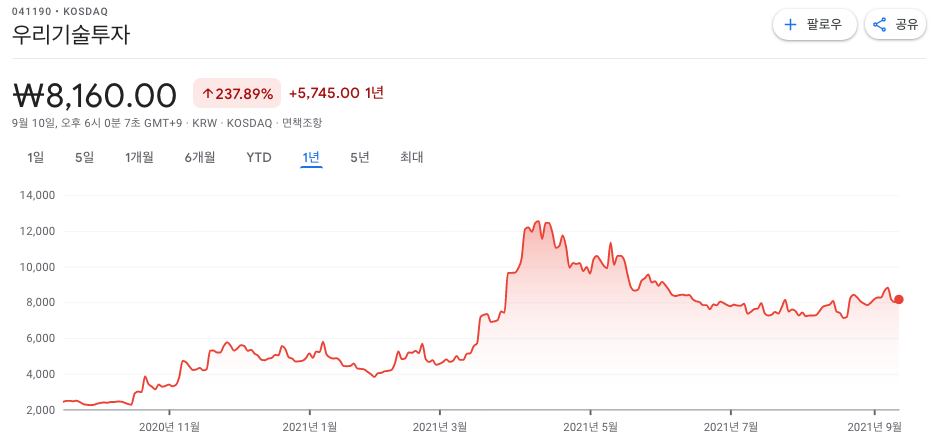Click the 우리기술투자 stock title

71,35
